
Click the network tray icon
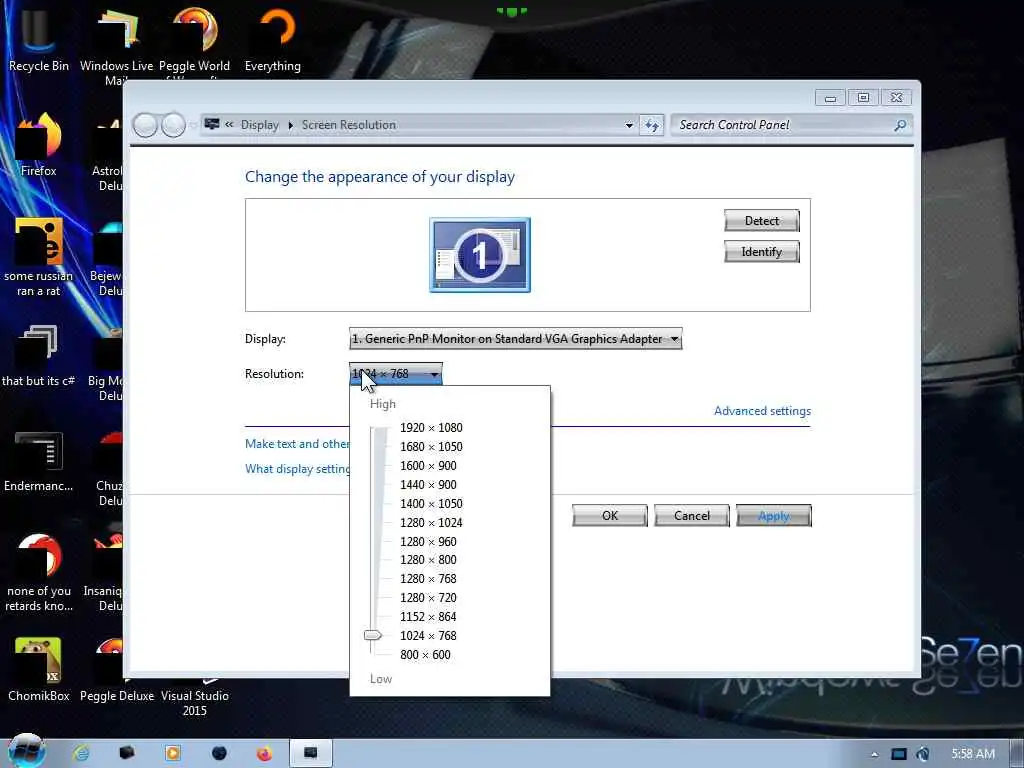click(899, 754)
